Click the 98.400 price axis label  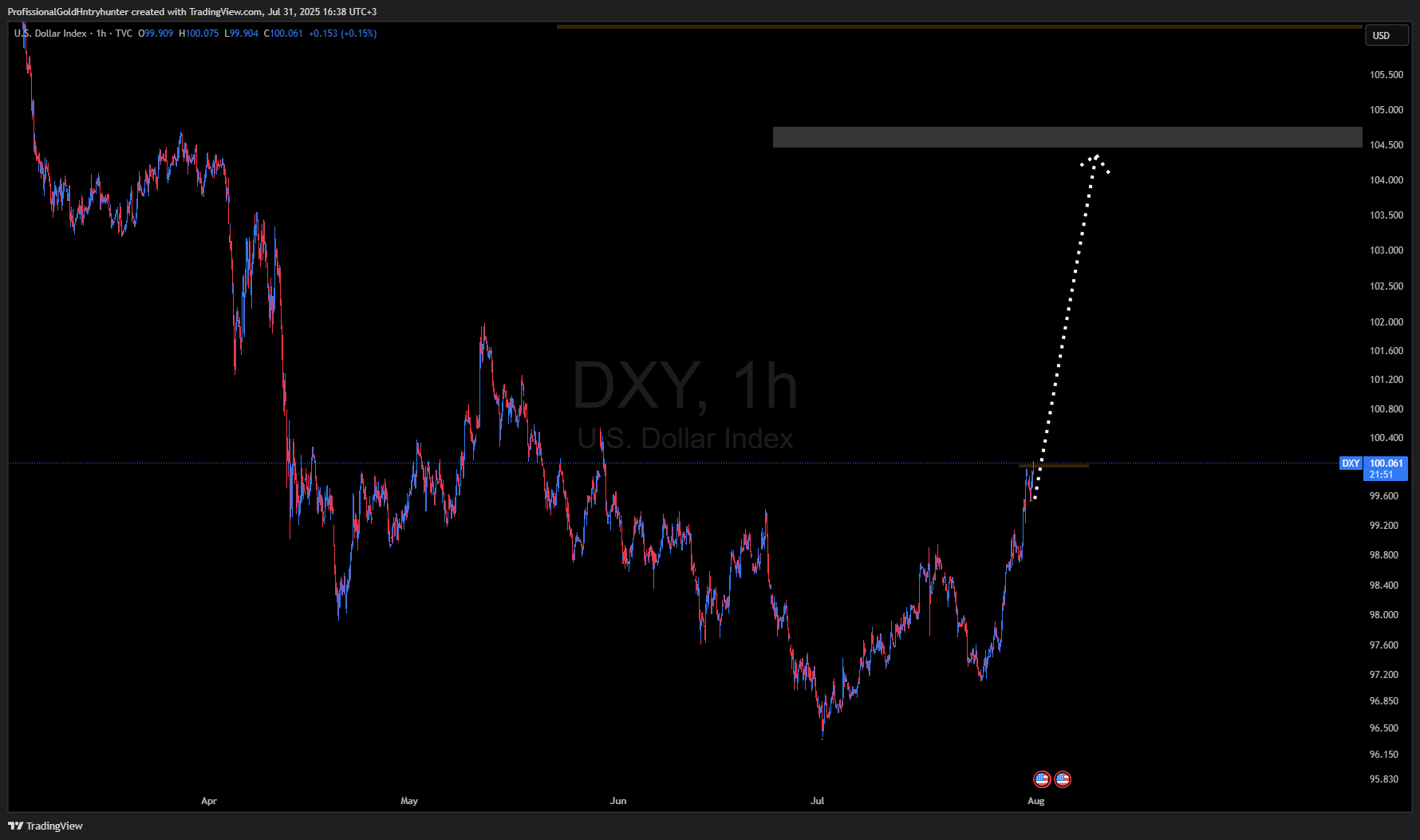pos(1384,586)
